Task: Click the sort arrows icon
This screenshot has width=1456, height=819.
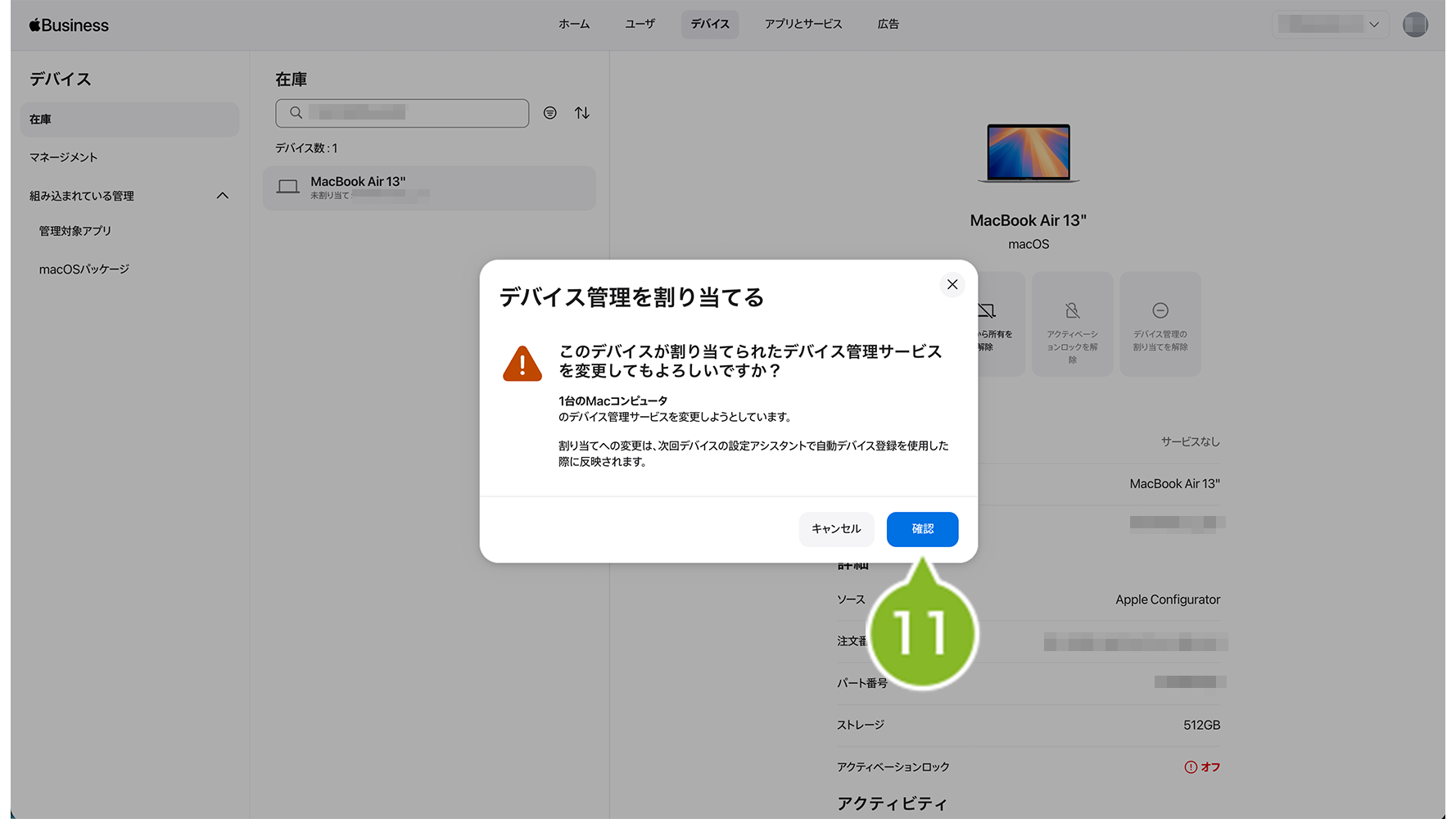Action: (x=582, y=113)
